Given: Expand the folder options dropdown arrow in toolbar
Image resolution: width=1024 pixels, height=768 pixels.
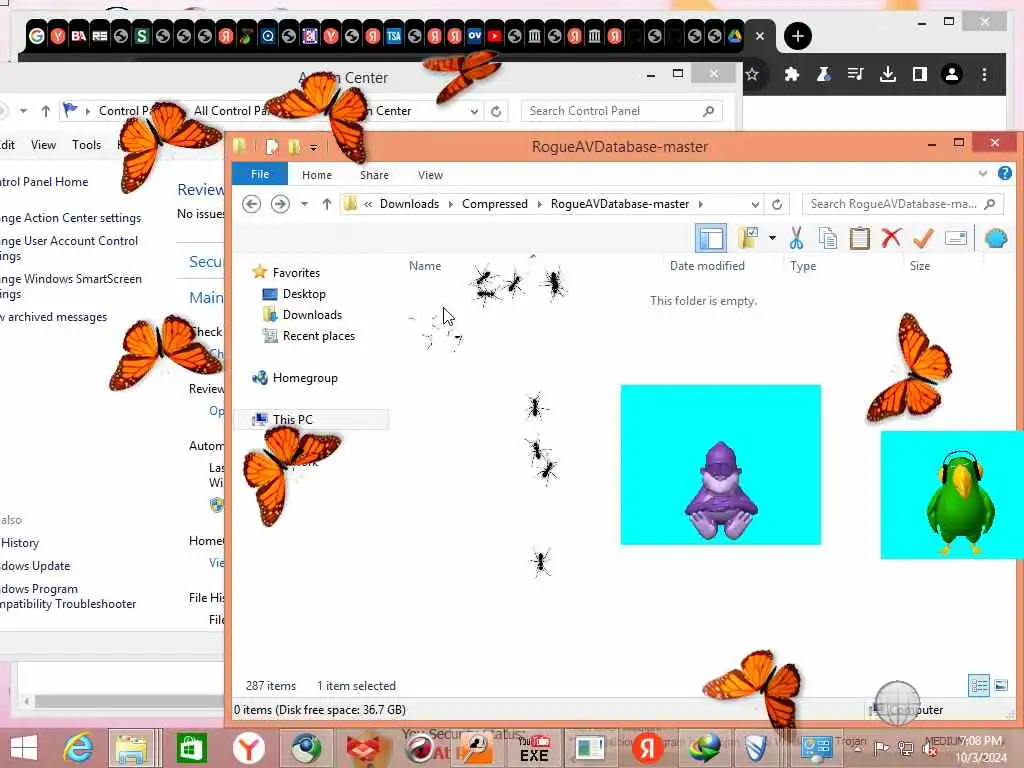Looking at the screenshot, I should tap(772, 238).
